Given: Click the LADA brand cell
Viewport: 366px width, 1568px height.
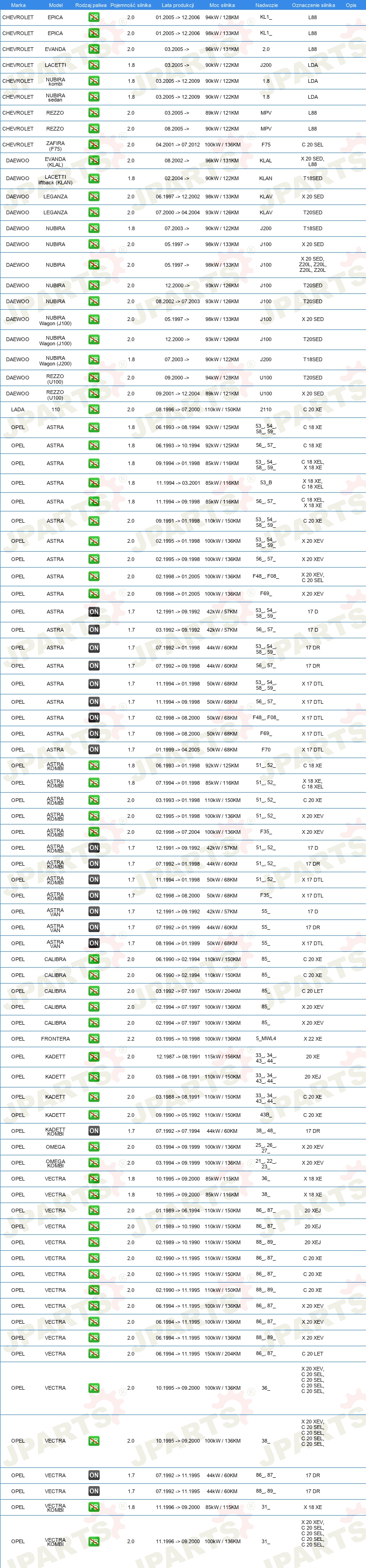Looking at the screenshot, I should click(18, 409).
